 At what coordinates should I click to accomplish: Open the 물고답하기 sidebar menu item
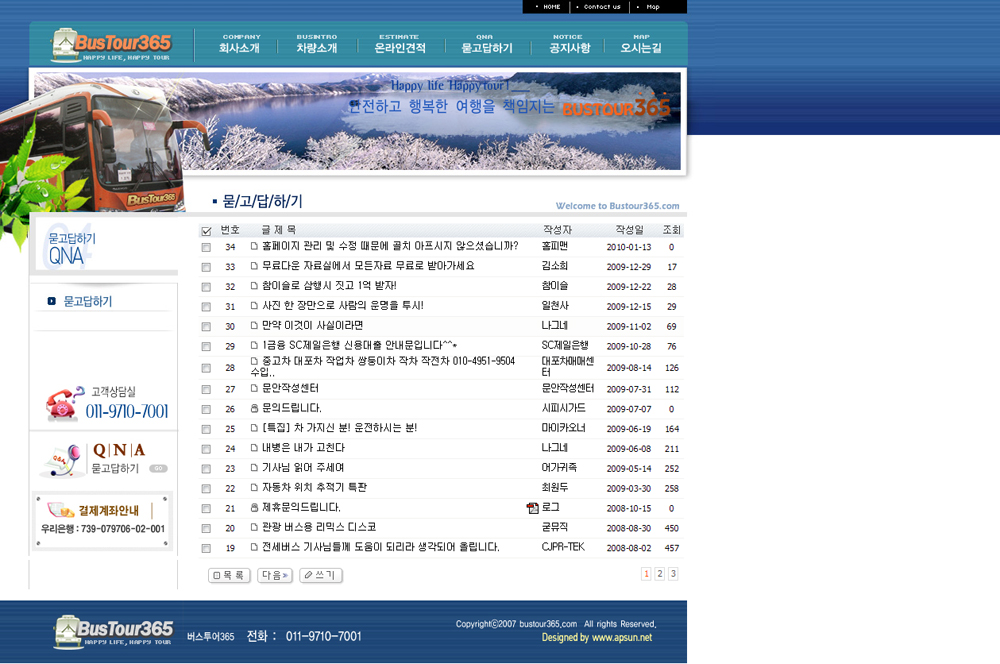pyautogui.click(x=87, y=301)
